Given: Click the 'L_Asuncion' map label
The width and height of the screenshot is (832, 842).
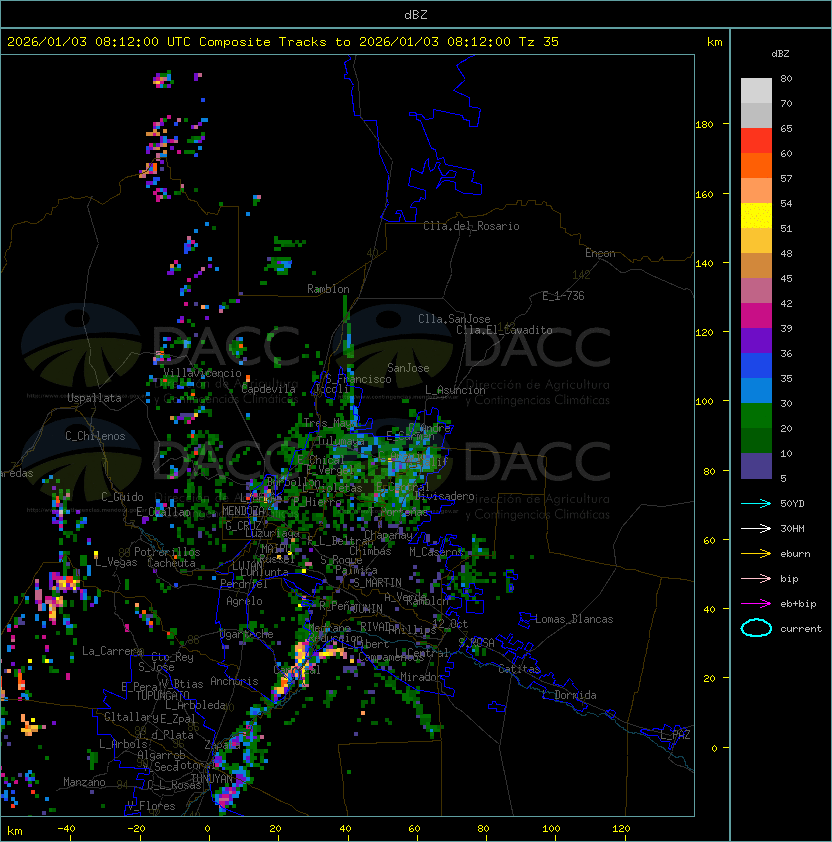Looking at the screenshot, I should tap(455, 390).
